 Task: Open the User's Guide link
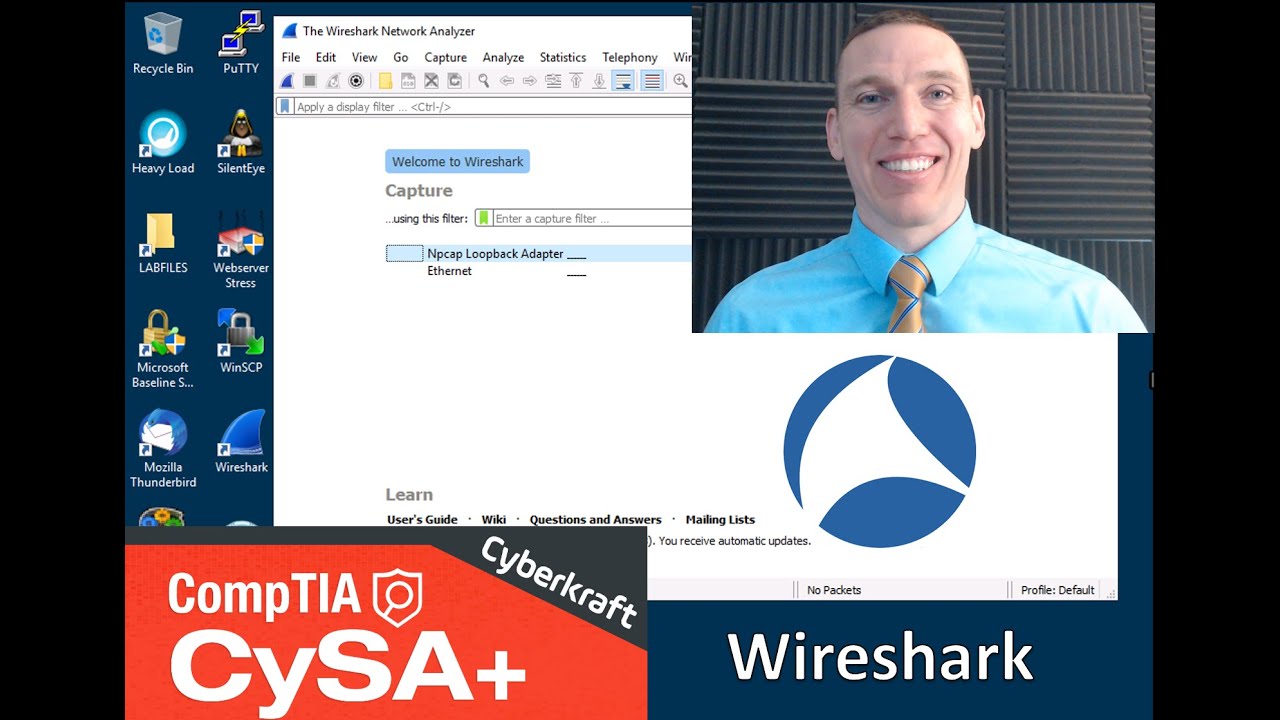pyautogui.click(x=422, y=519)
